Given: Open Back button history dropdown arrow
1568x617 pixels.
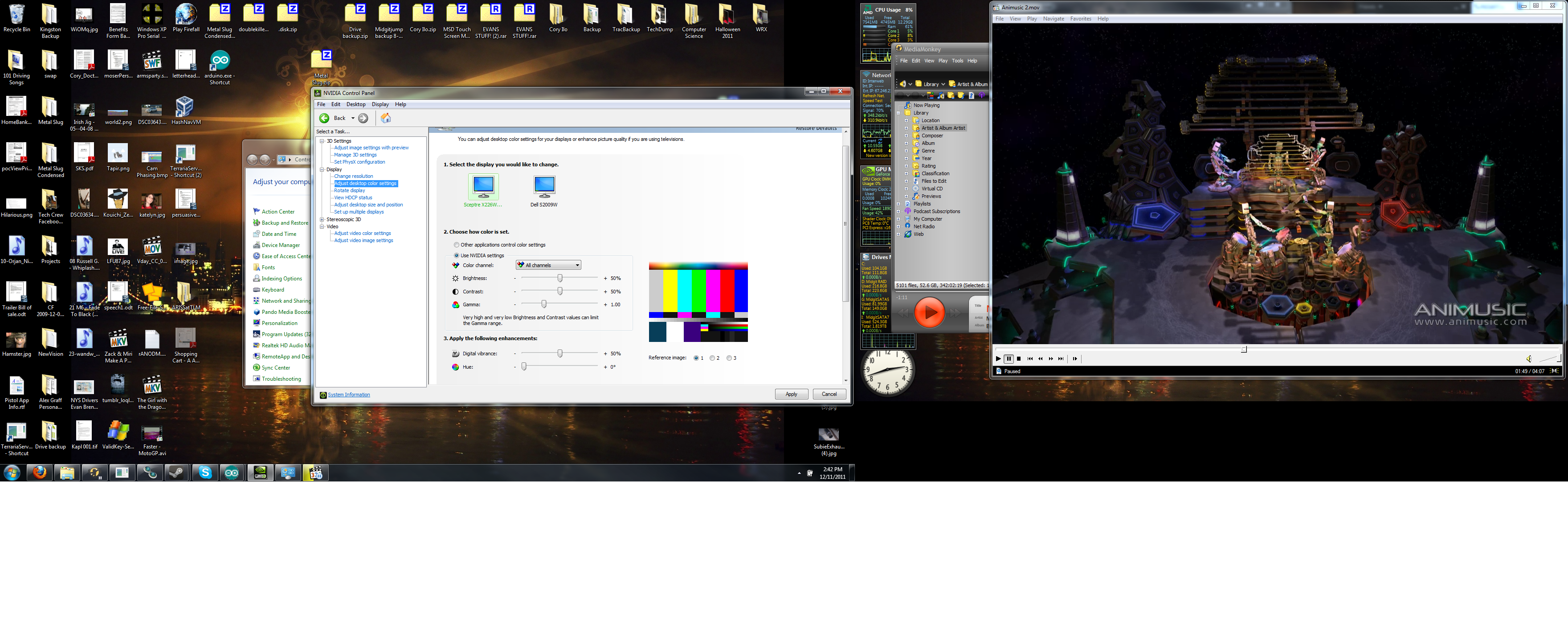Looking at the screenshot, I should (352, 118).
